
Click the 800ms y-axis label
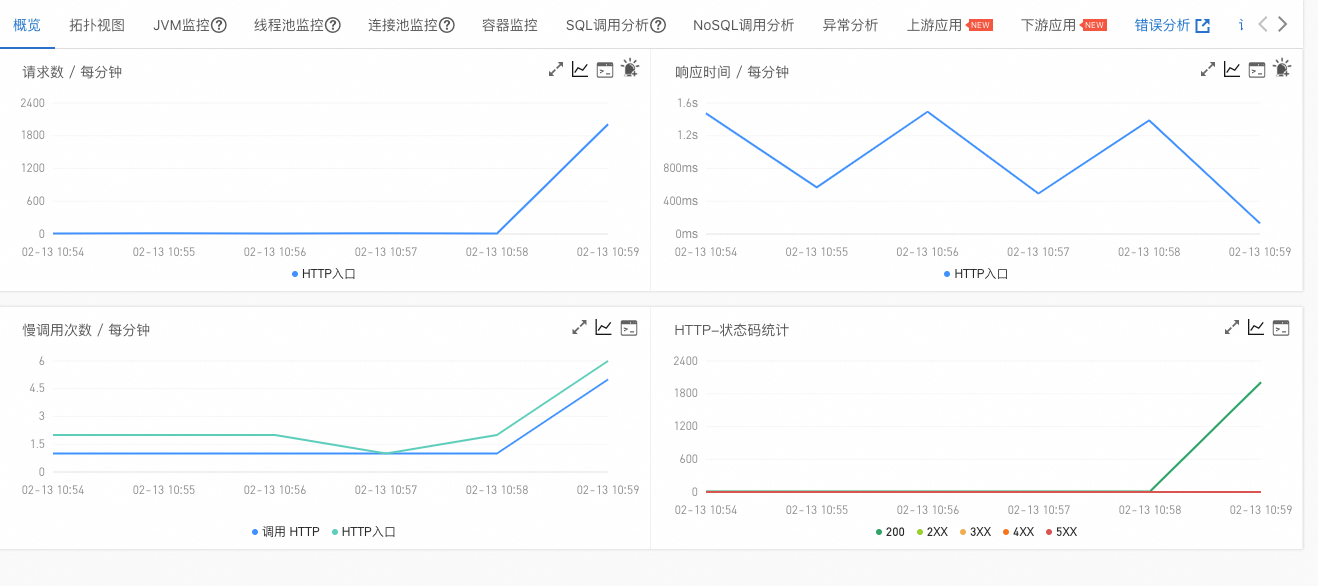(x=681, y=168)
